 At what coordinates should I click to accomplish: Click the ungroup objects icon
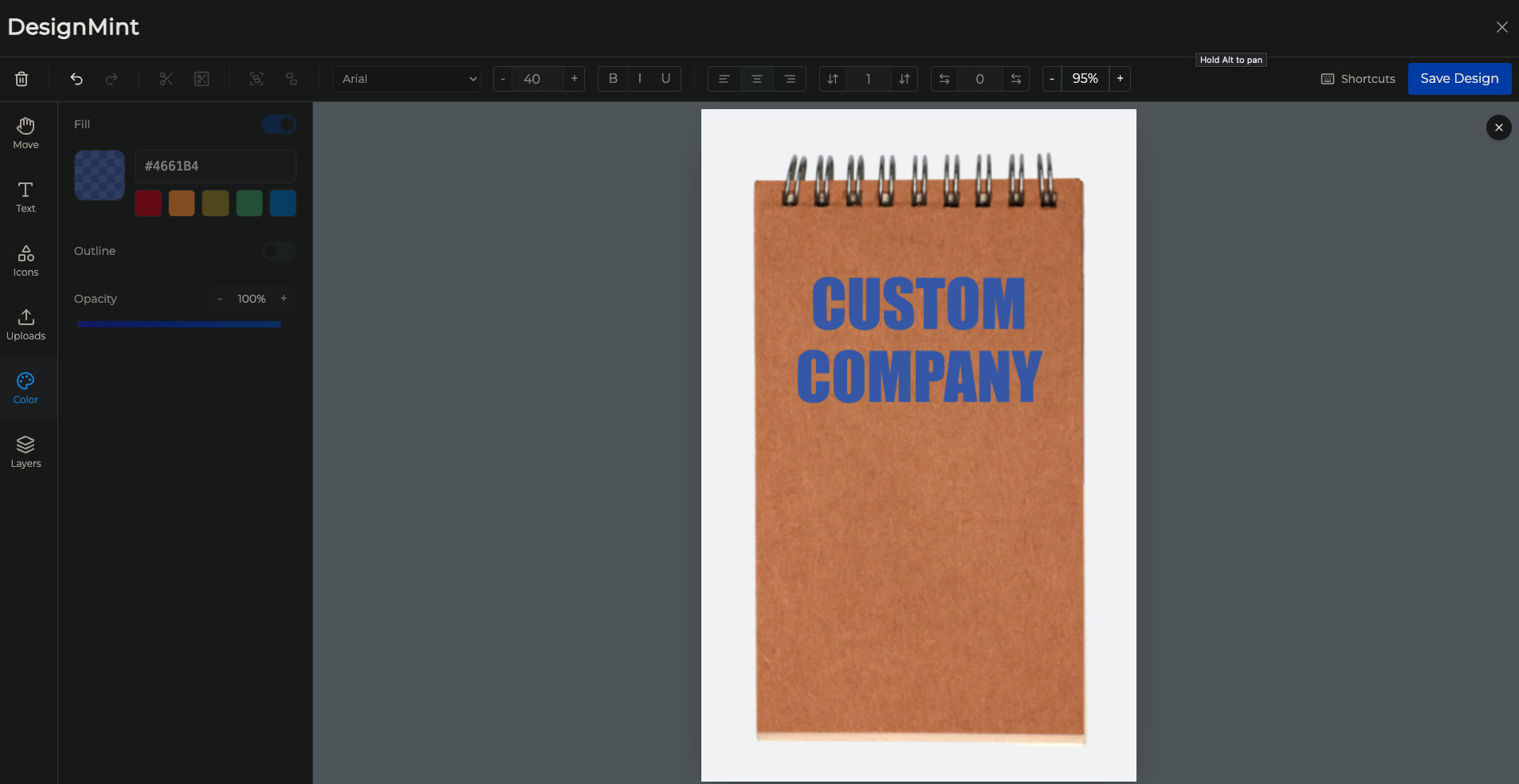coord(292,79)
